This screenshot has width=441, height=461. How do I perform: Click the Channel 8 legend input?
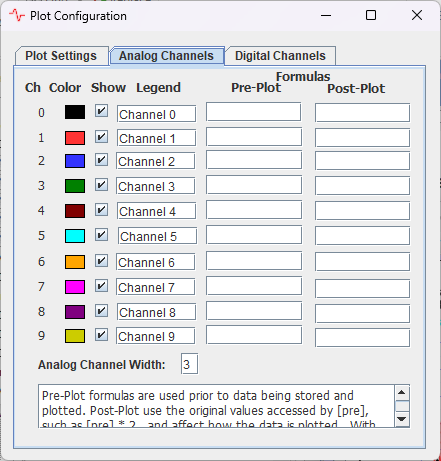pos(156,312)
